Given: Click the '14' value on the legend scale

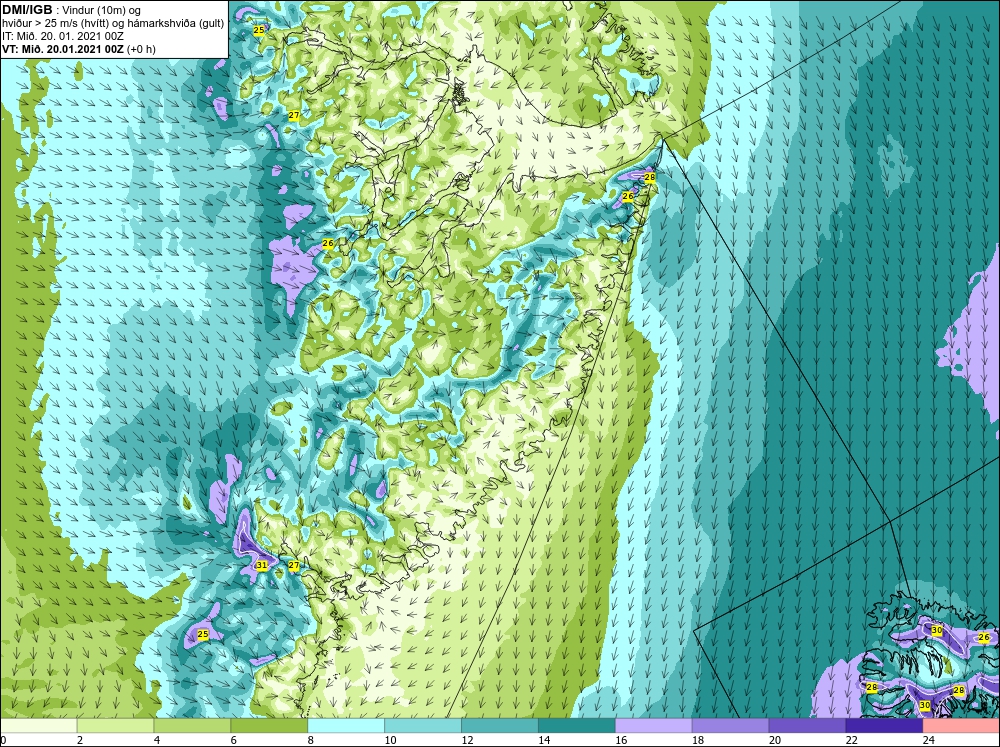Looking at the screenshot, I should (x=544, y=740).
